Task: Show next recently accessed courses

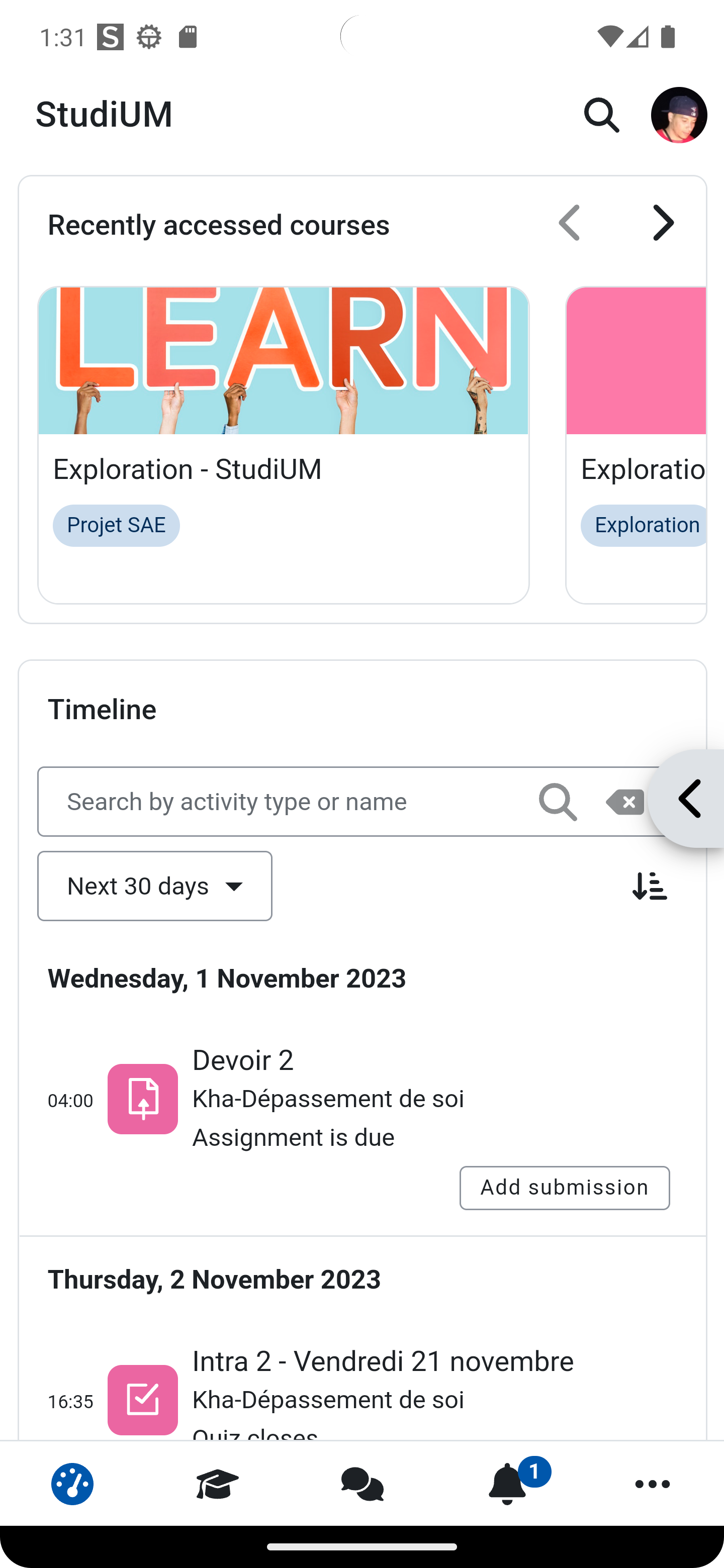Action: (663, 223)
